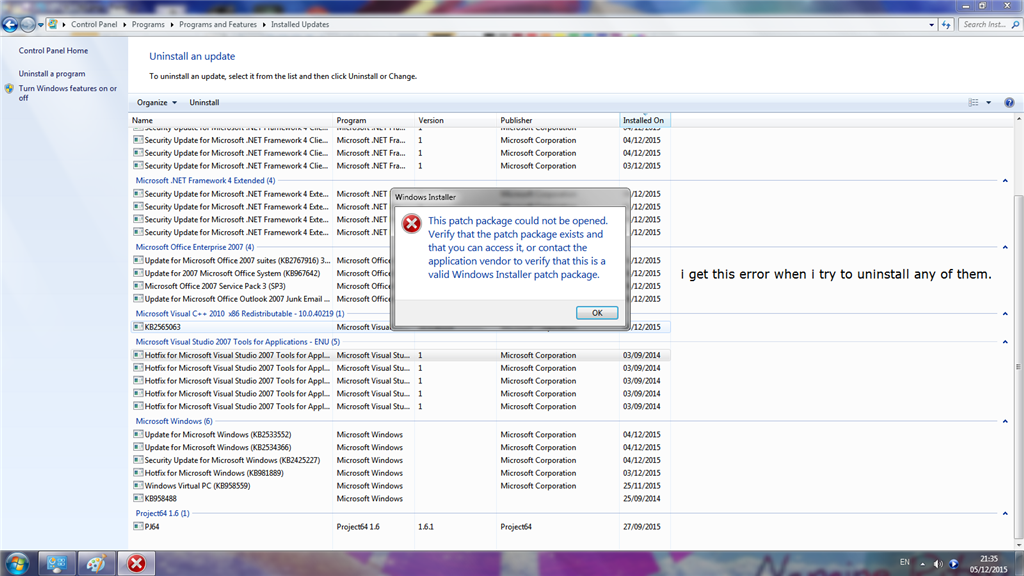1024x576 pixels.
Task: Collapse the Project64 1.6 group
Action: 1005,514
